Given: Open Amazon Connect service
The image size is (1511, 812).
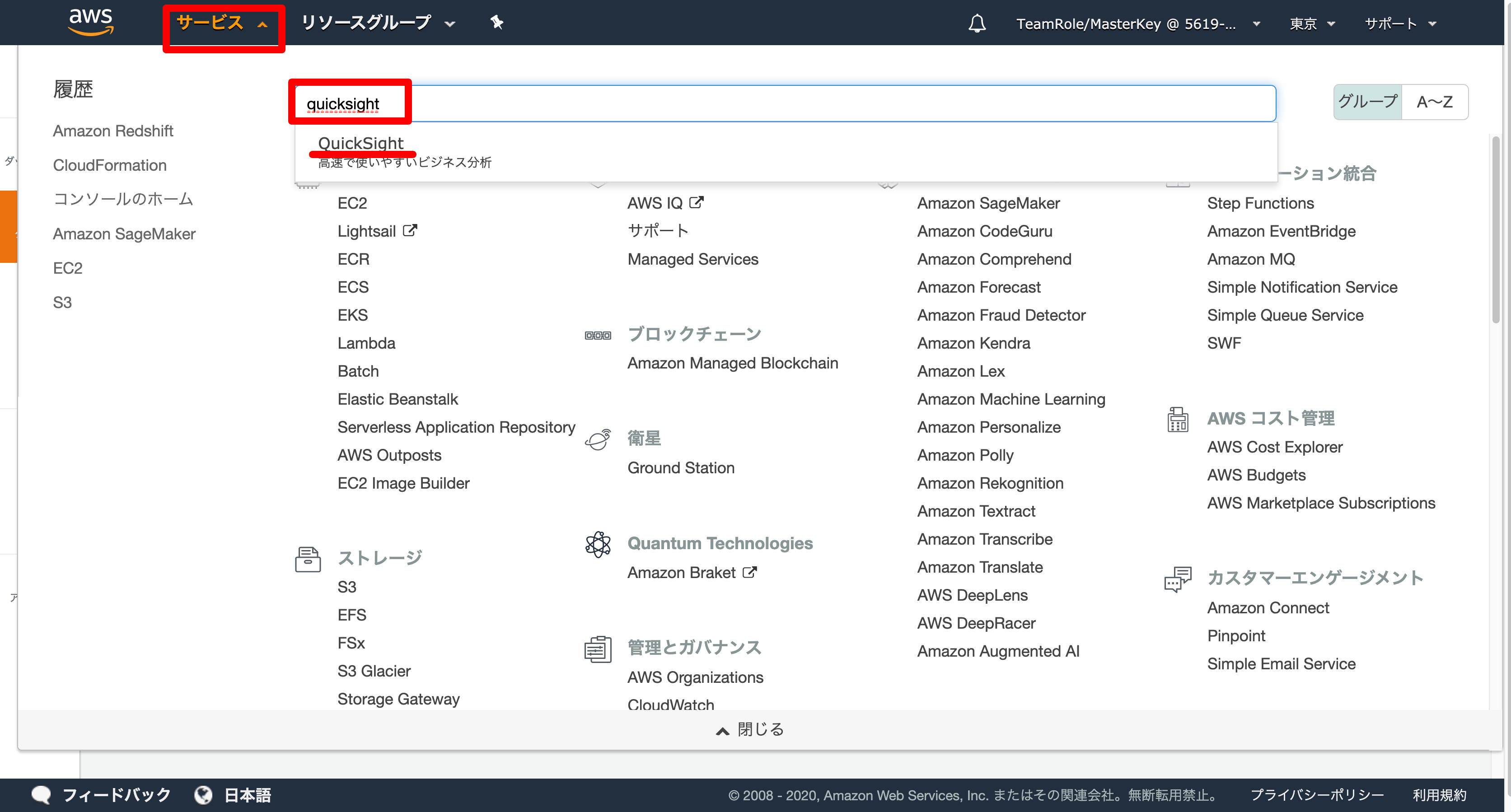Looking at the screenshot, I should [1268, 608].
